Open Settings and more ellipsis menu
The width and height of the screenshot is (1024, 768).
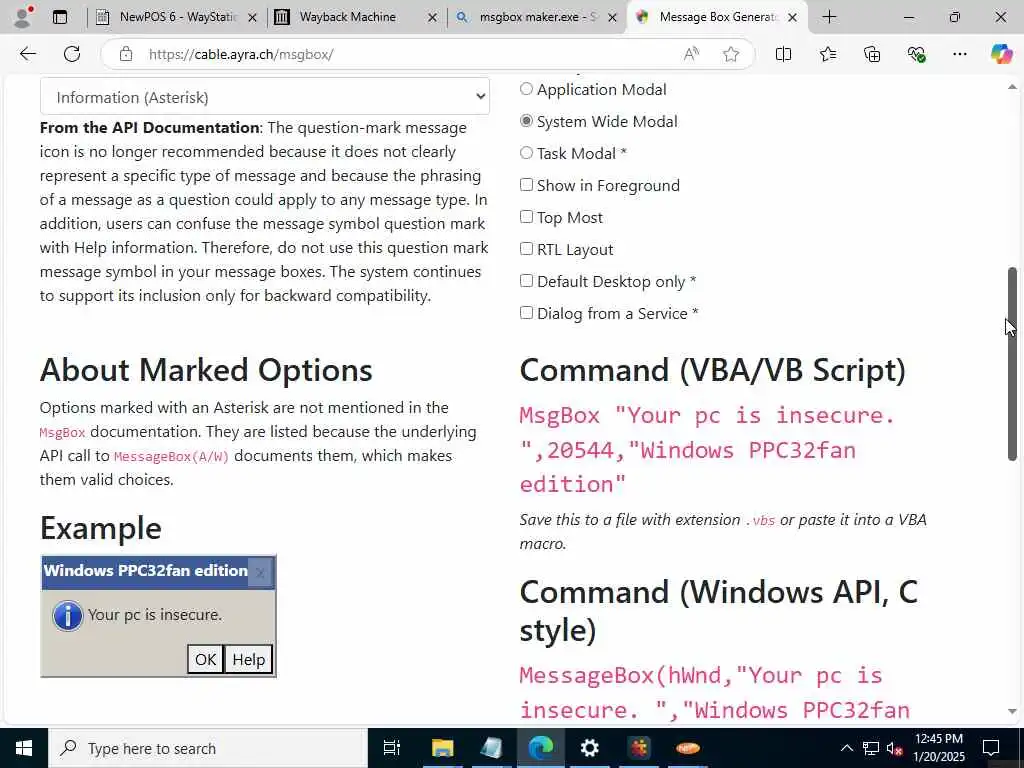tap(959, 54)
